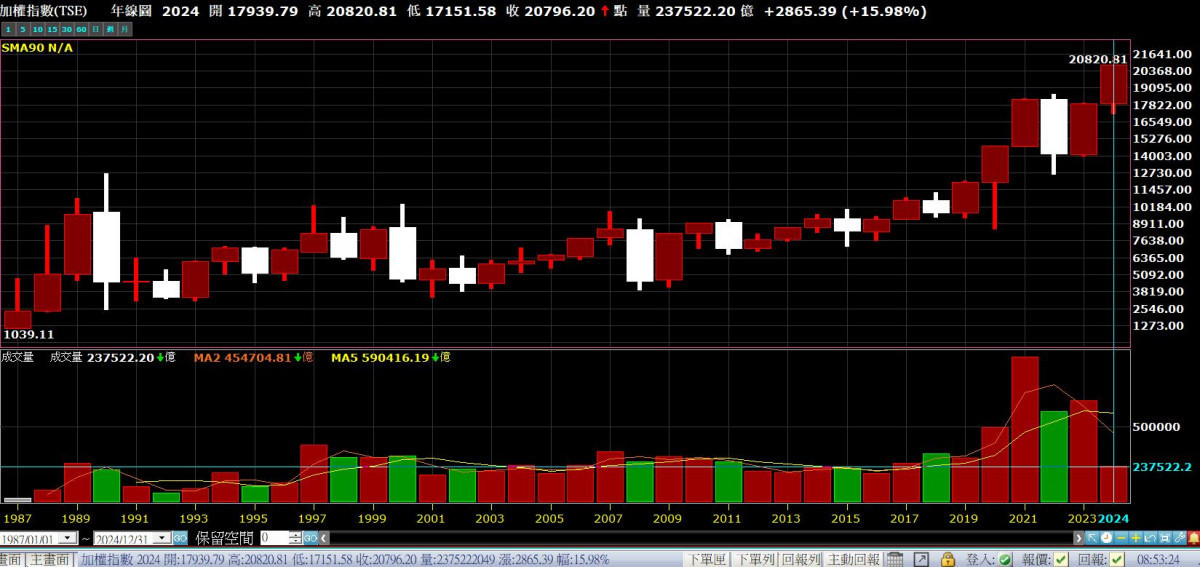Screen dimensions: 1200x567
Task: Switch chart to 30-minute timeframe
Action: pos(67,30)
